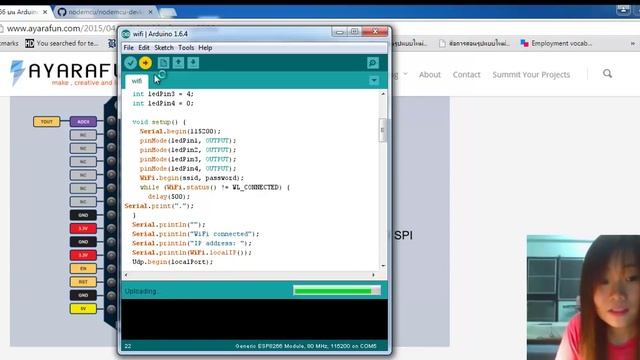Click the horizontal scroll right arrow

[x=373, y=275]
